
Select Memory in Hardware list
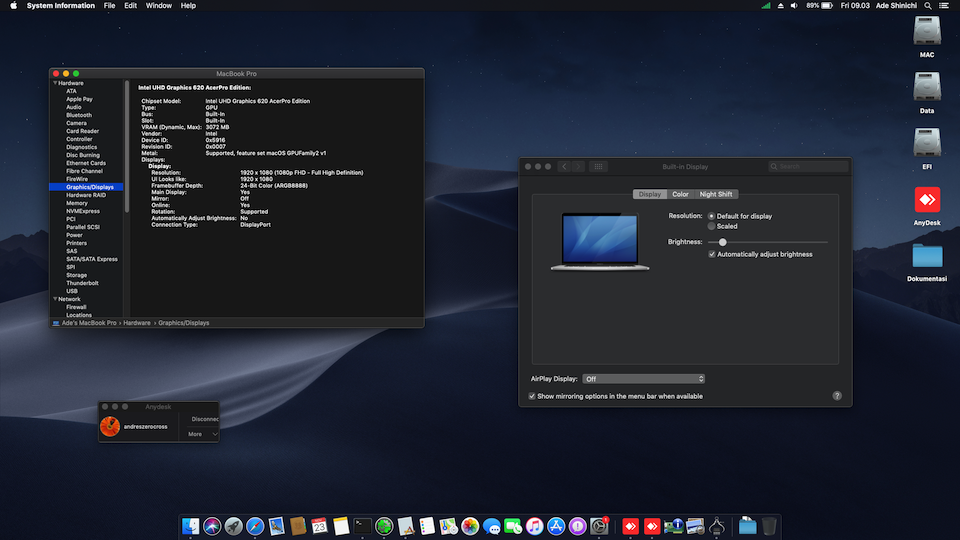(77, 203)
